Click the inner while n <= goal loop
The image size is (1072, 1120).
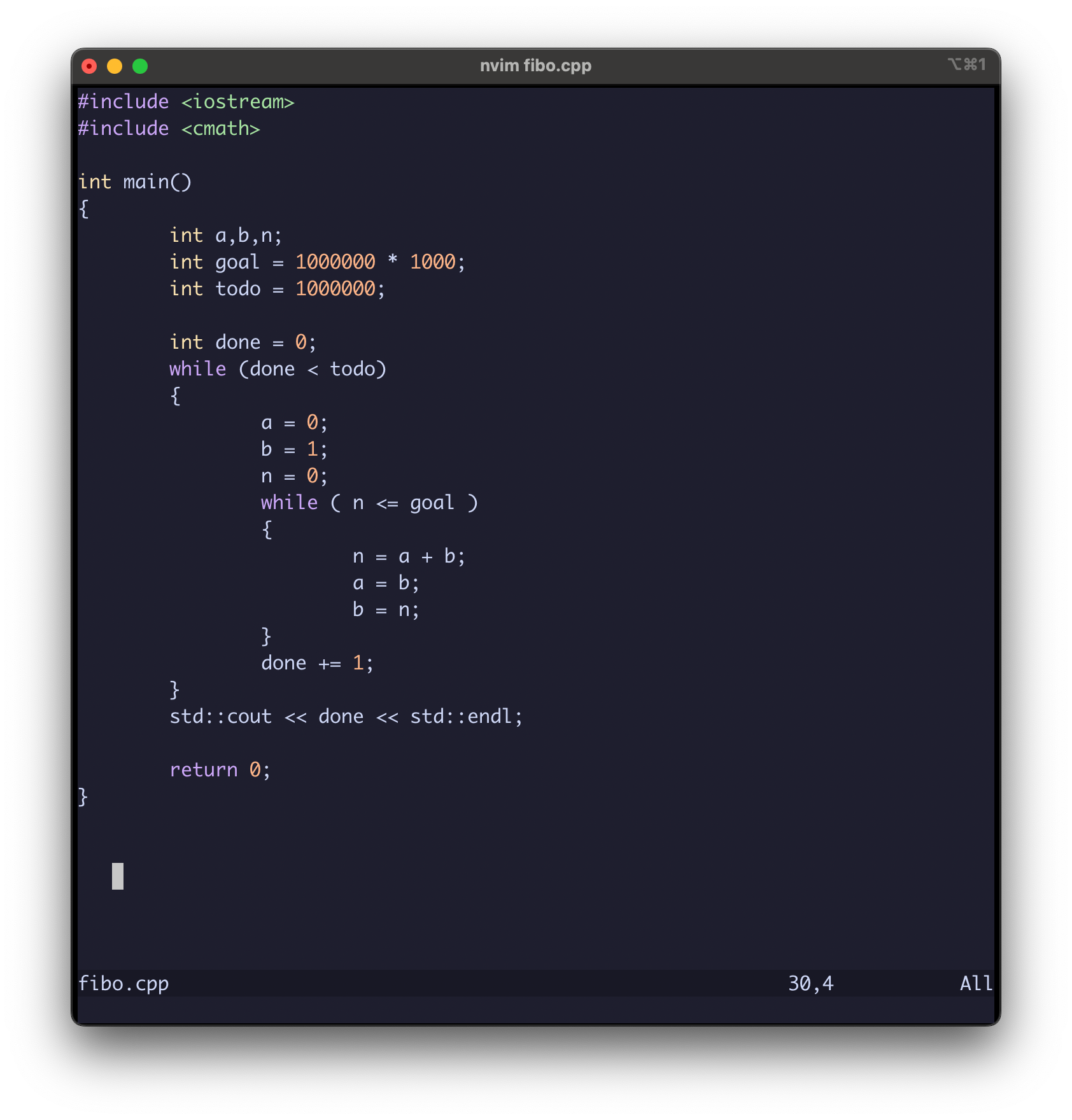point(369,502)
